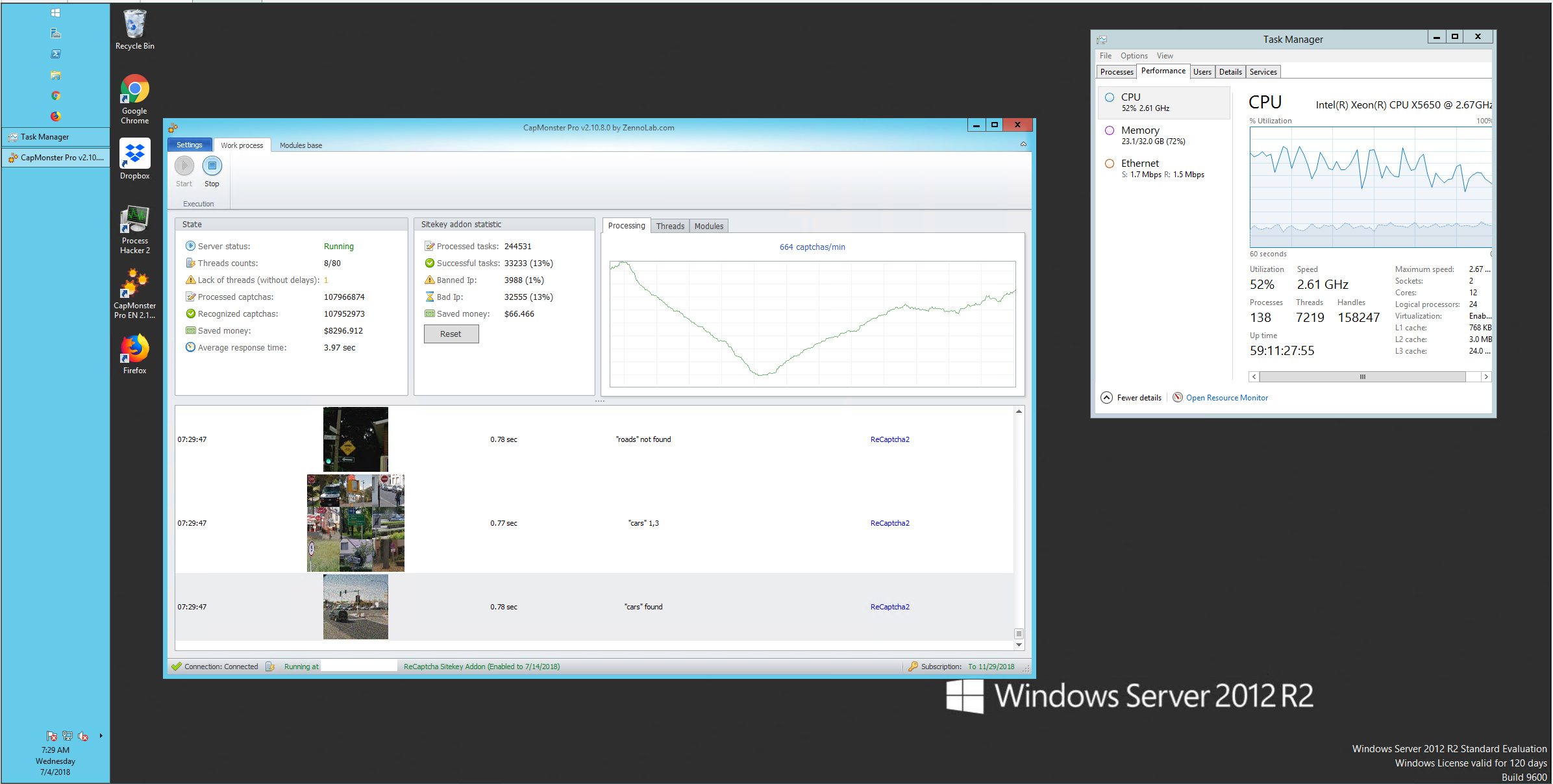This screenshot has width=1553, height=784.
Task: Open the Users tab in Task Manager
Action: 1202,72
